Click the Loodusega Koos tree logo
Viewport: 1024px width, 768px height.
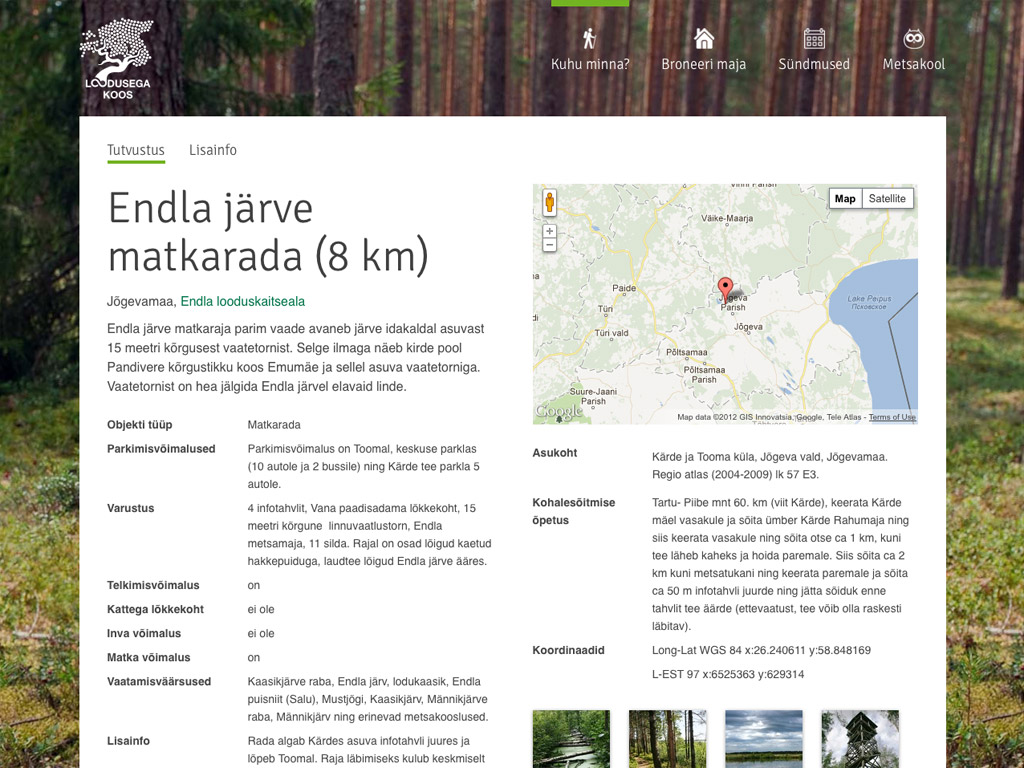tap(116, 59)
